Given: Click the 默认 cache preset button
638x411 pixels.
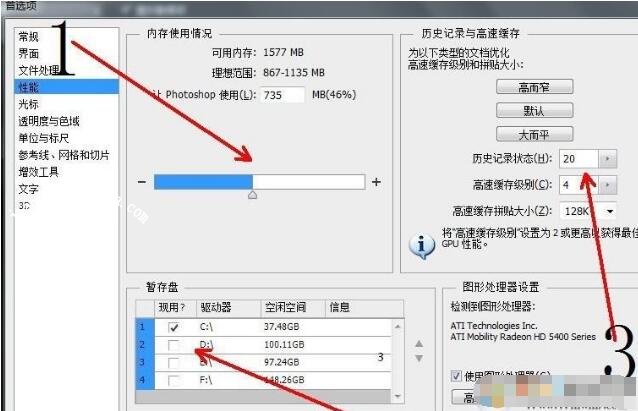Looking at the screenshot, I should point(534,110).
